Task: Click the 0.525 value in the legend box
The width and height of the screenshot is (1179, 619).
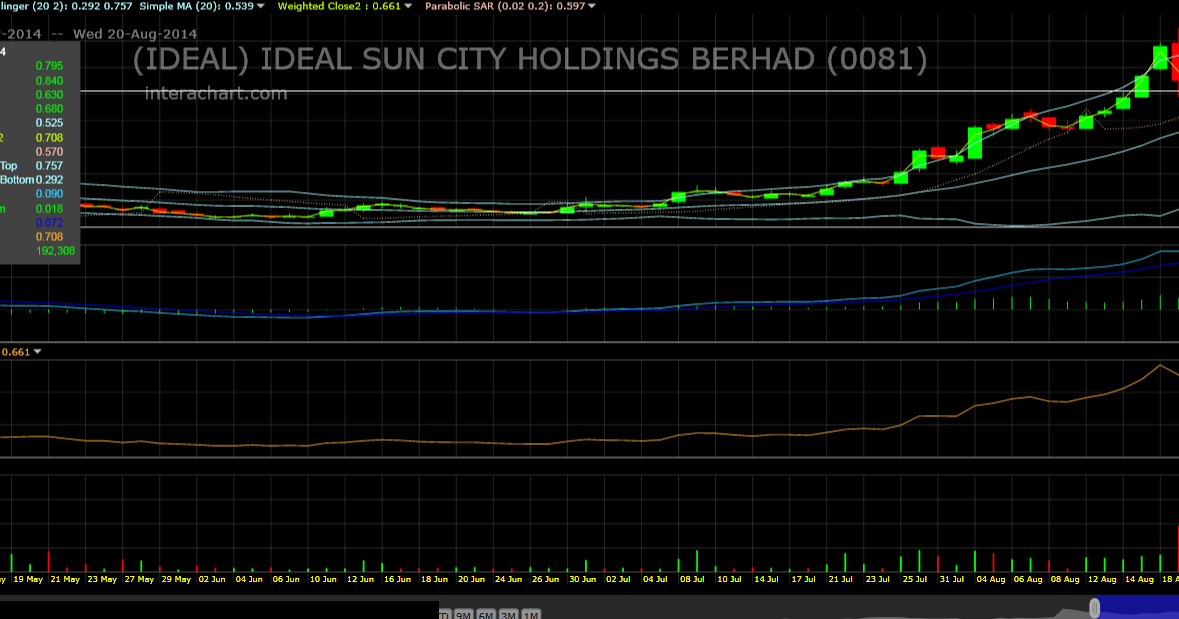Action: 50,123
